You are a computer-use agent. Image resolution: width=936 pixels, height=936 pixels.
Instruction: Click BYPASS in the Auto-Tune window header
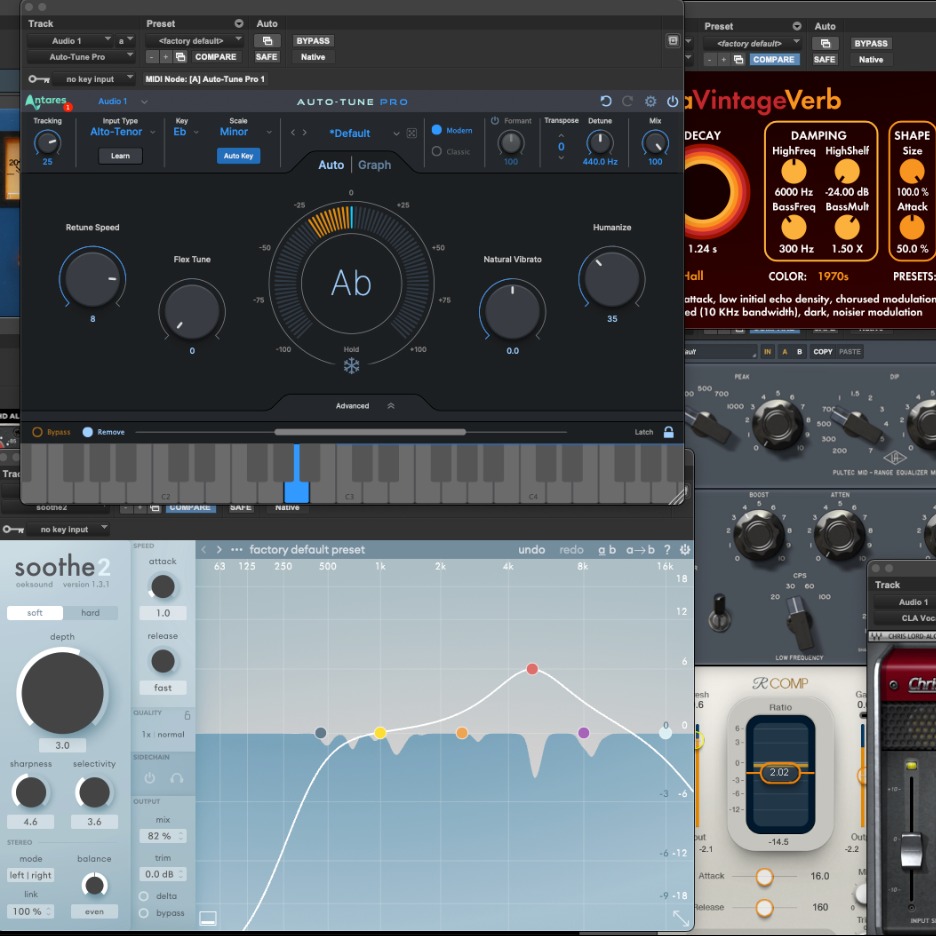(313, 41)
